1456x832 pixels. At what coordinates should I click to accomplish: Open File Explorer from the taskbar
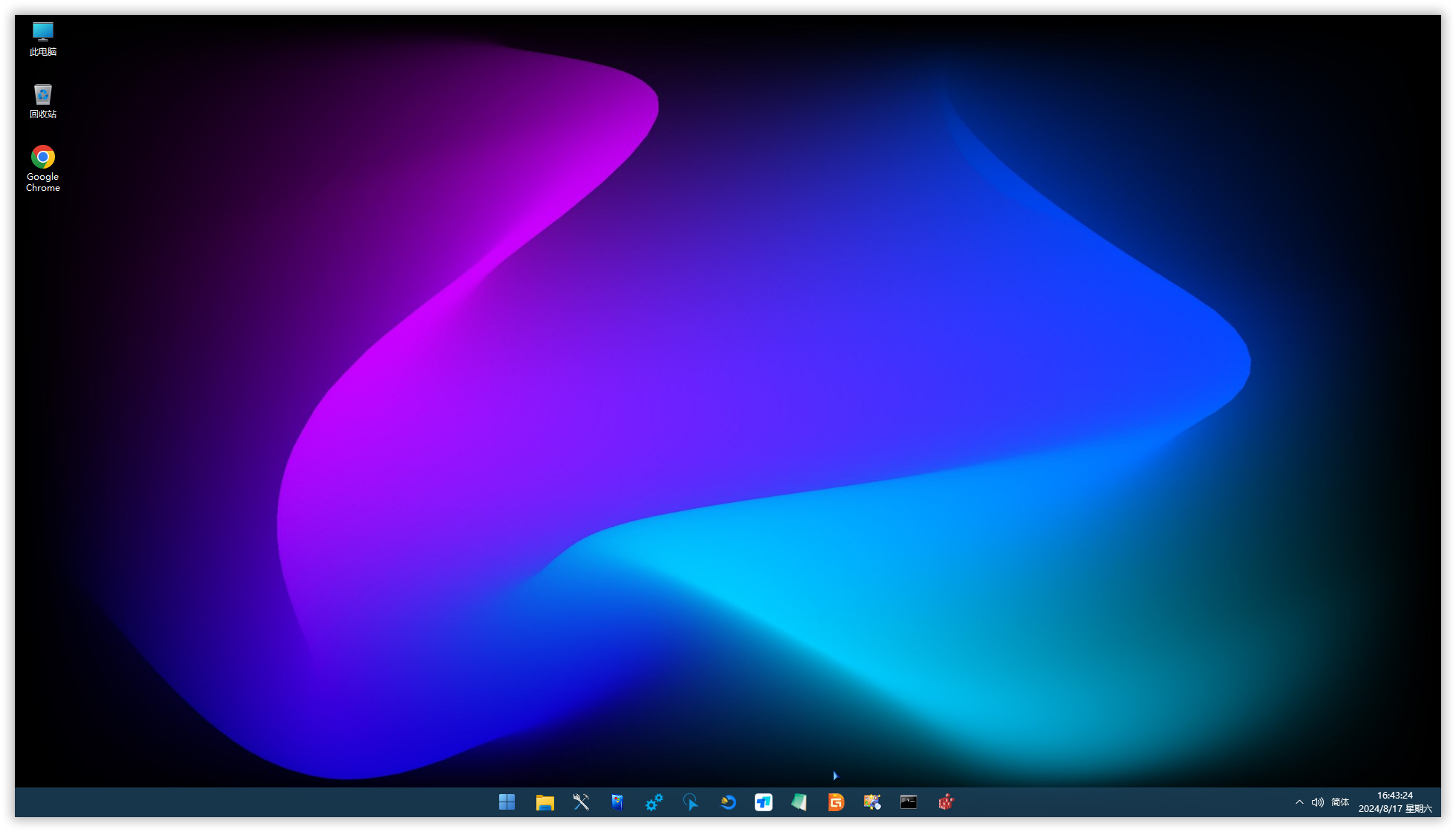[545, 802]
